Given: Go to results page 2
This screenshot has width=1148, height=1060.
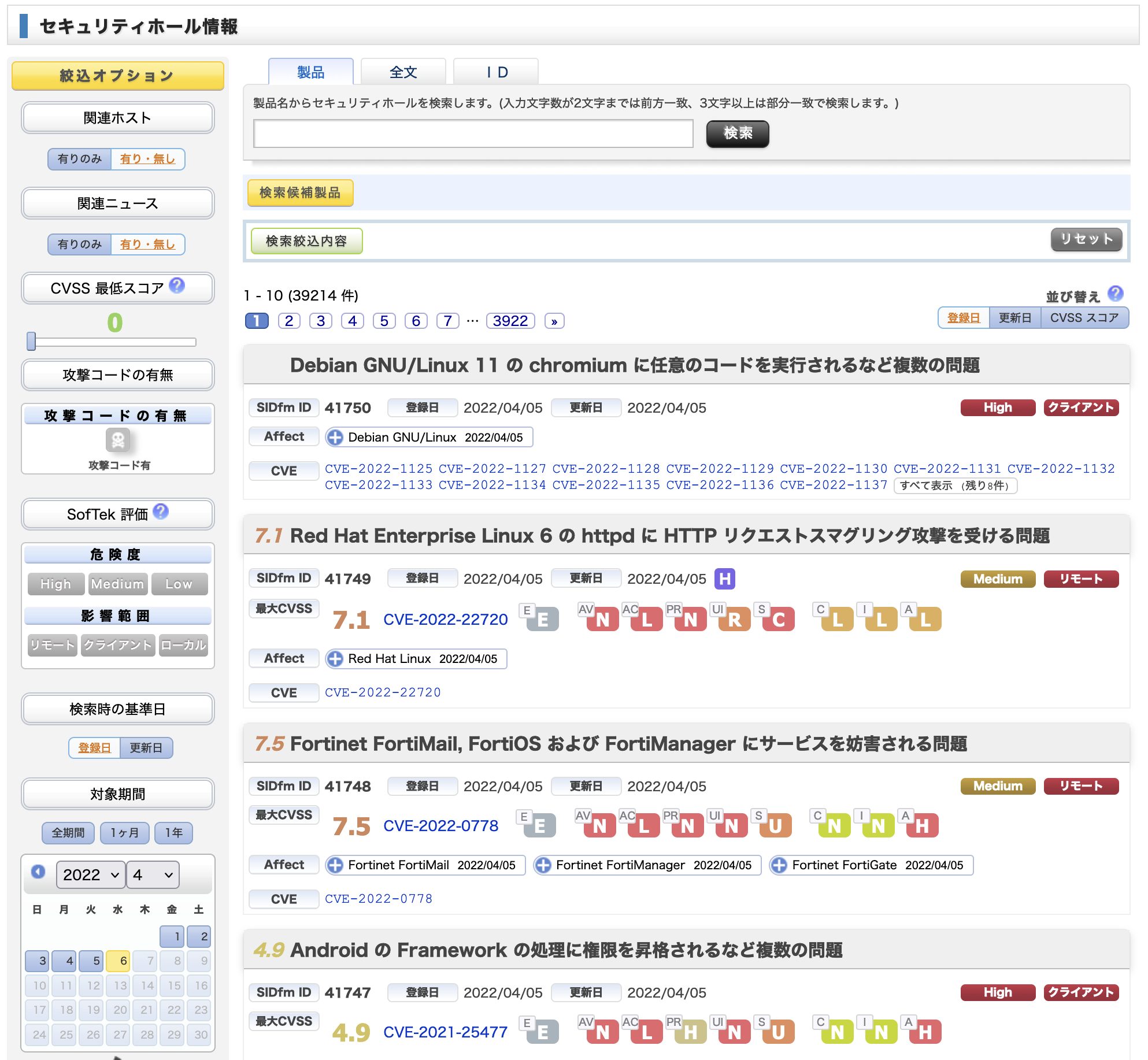Looking at the screenshot, I should tap(289, 321).
